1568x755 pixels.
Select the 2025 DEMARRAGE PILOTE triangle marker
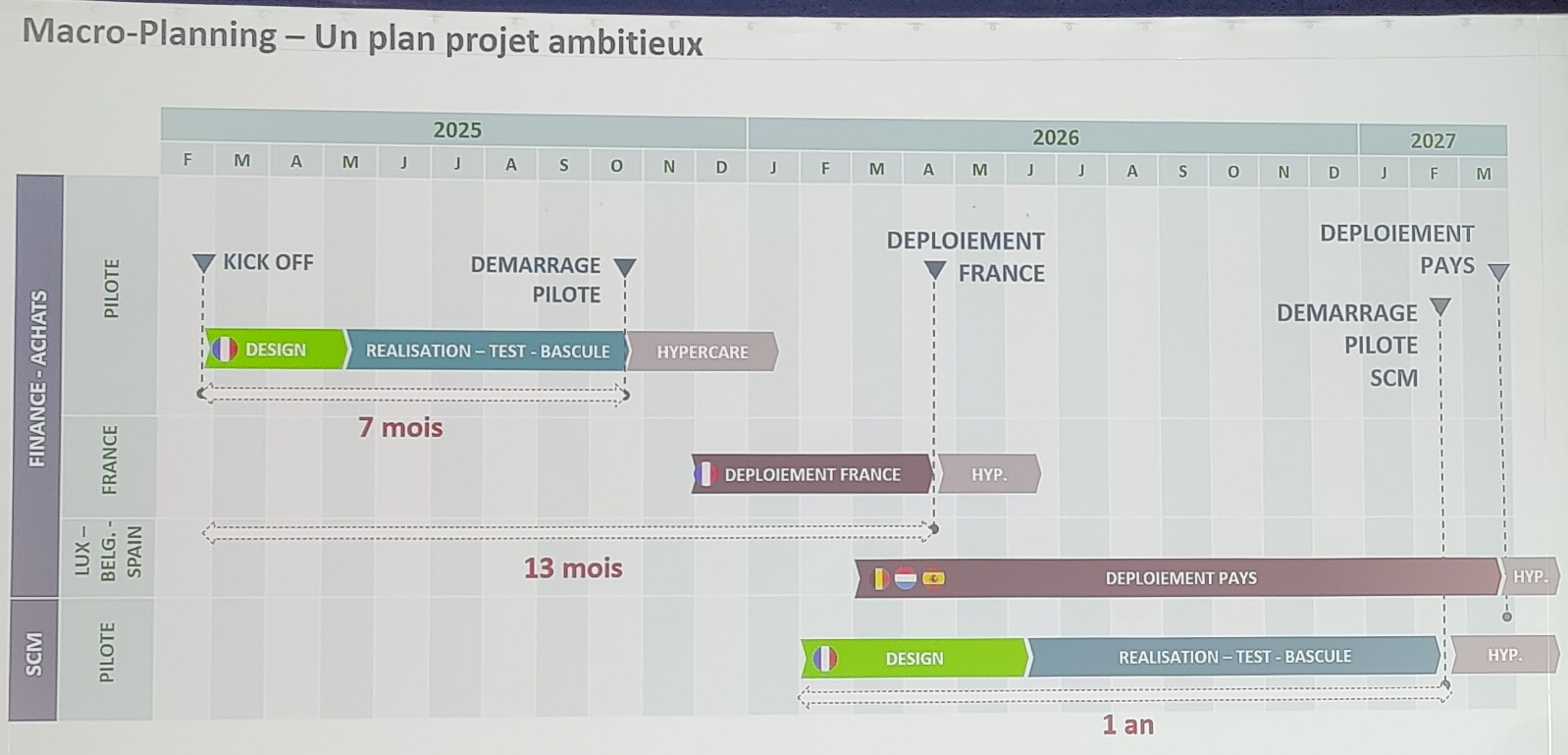pyautogui.click(x=625, y=267)
